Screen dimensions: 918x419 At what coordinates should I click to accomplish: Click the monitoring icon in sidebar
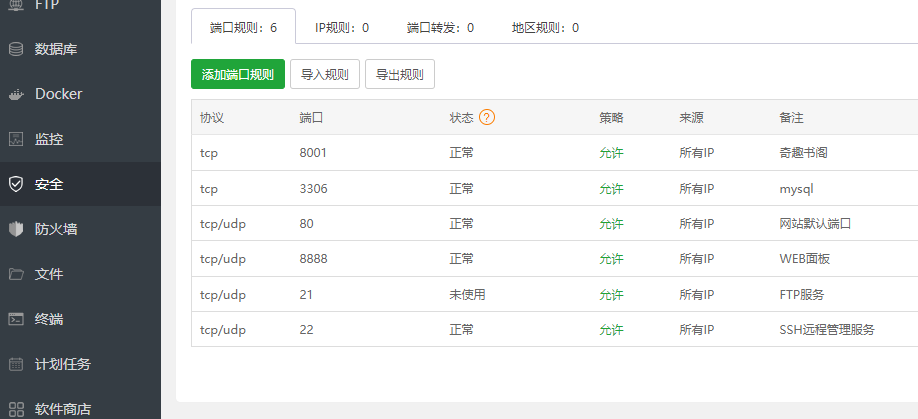[16, 139]
